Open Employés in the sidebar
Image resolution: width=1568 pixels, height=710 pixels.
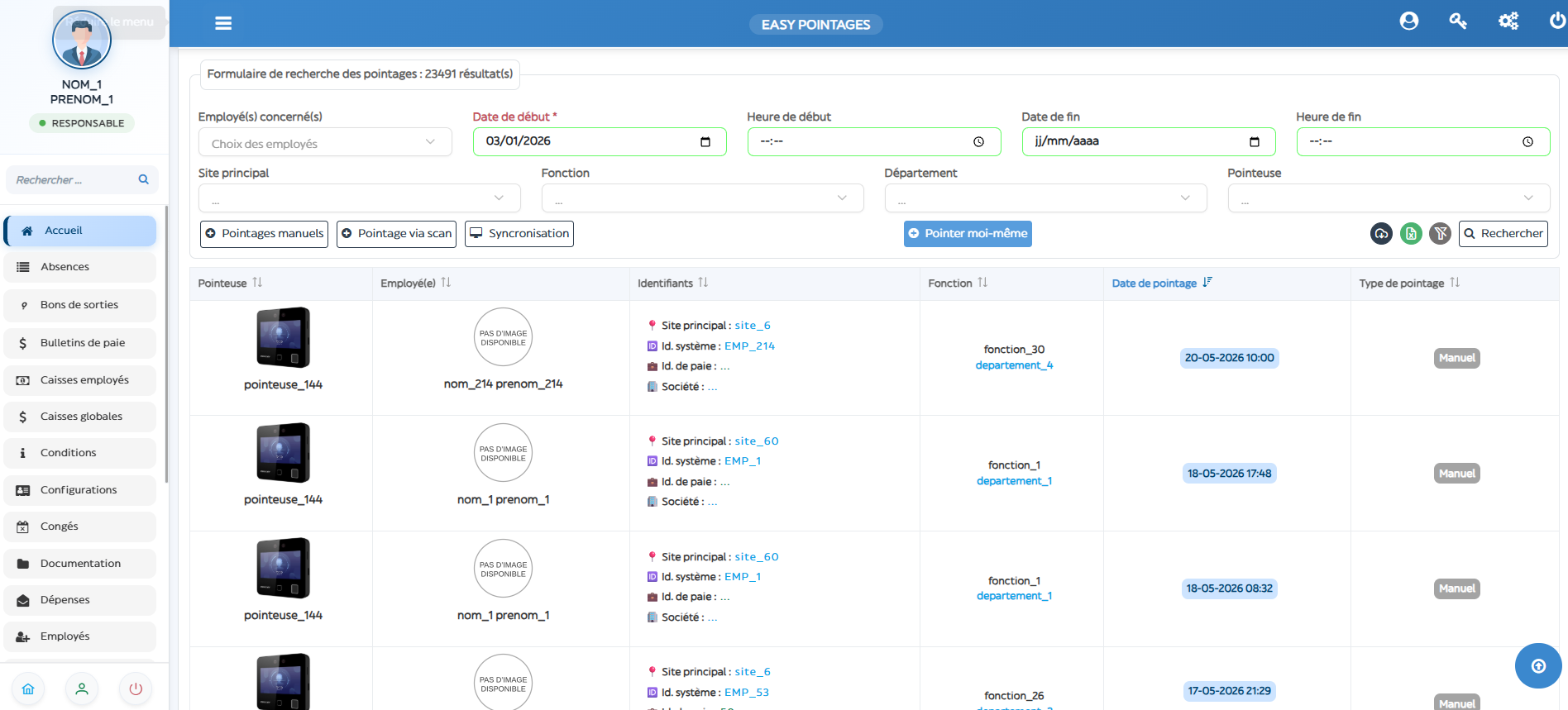tap(80, 636)
